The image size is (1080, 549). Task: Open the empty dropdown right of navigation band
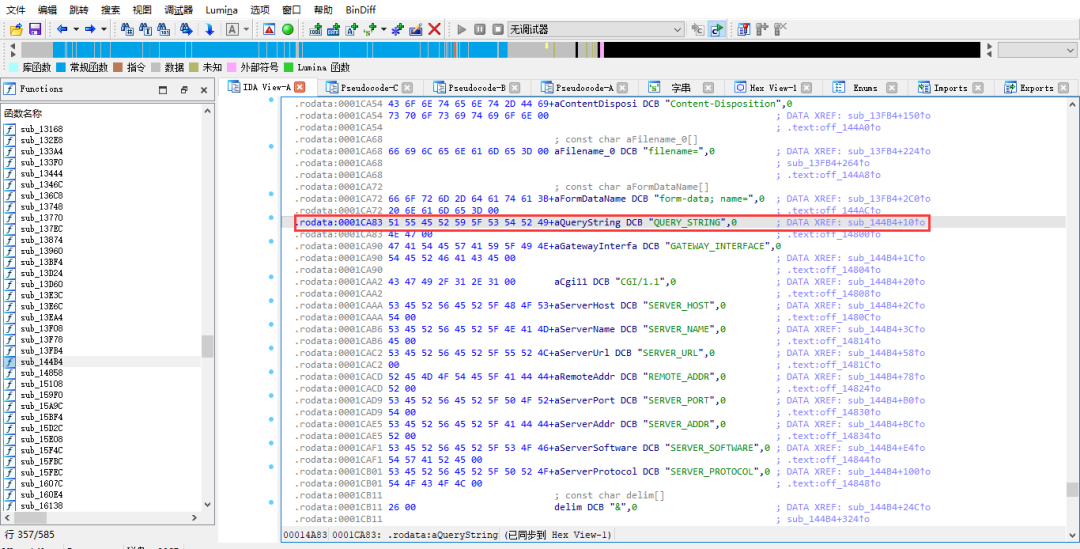pos(1039,50)
